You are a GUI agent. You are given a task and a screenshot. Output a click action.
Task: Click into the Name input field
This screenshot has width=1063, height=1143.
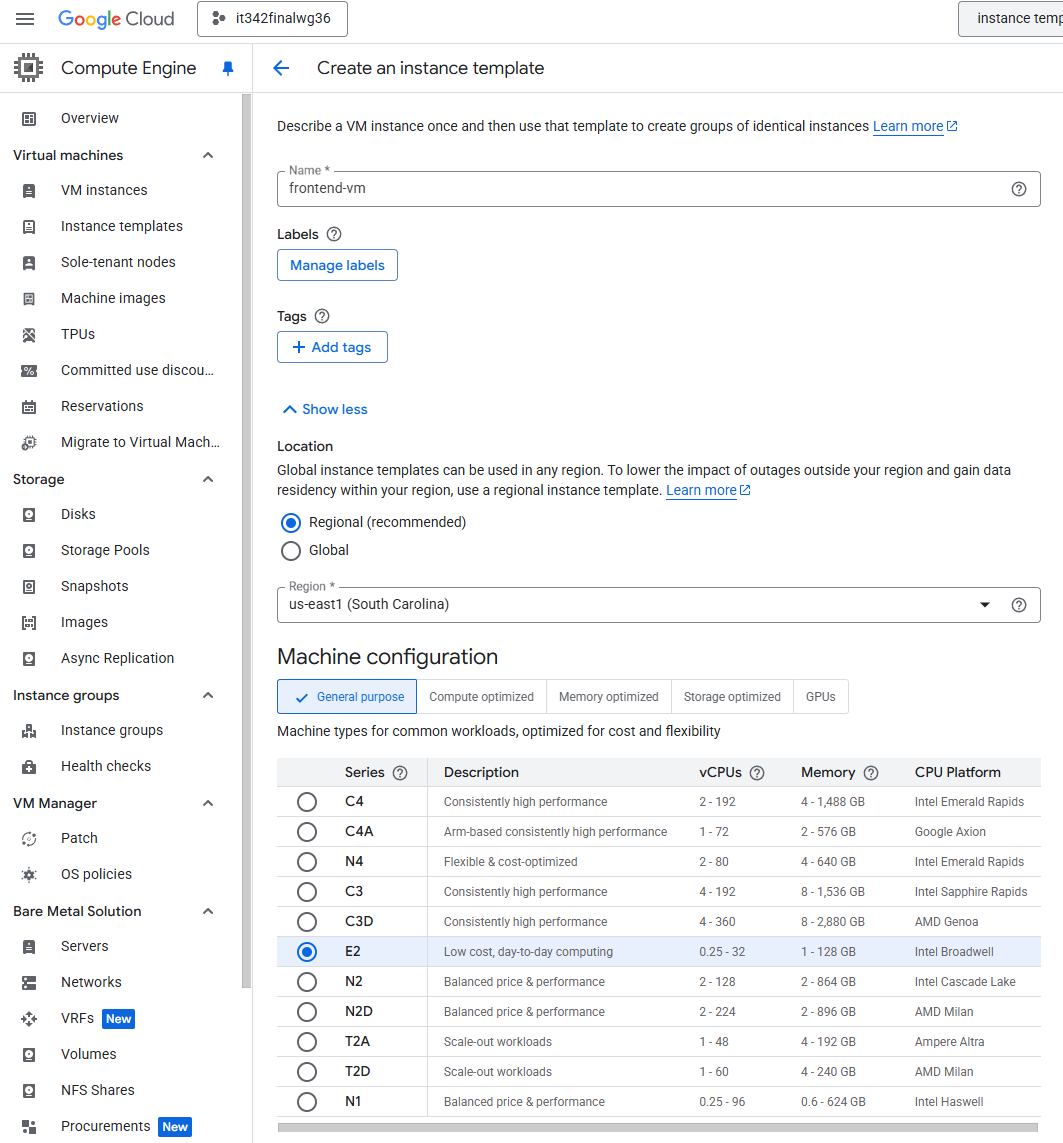640,189
